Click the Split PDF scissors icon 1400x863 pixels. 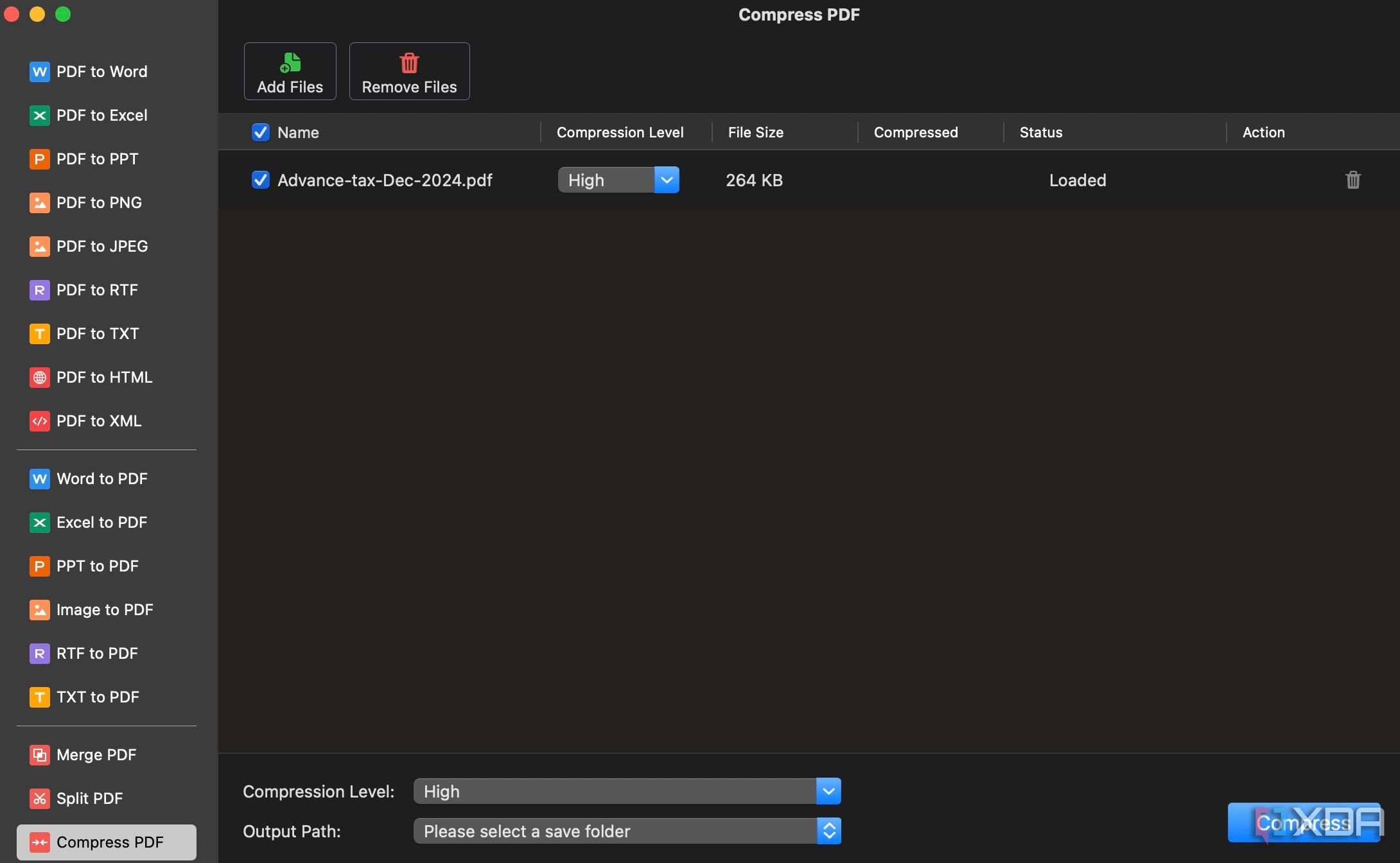click(40, 798)
